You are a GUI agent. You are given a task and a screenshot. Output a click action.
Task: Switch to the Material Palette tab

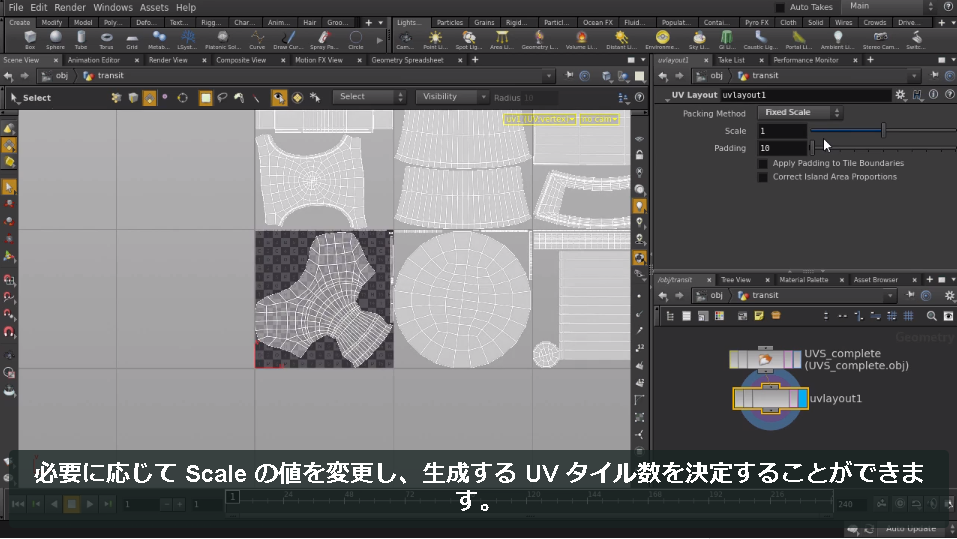(x=803, y=280)
